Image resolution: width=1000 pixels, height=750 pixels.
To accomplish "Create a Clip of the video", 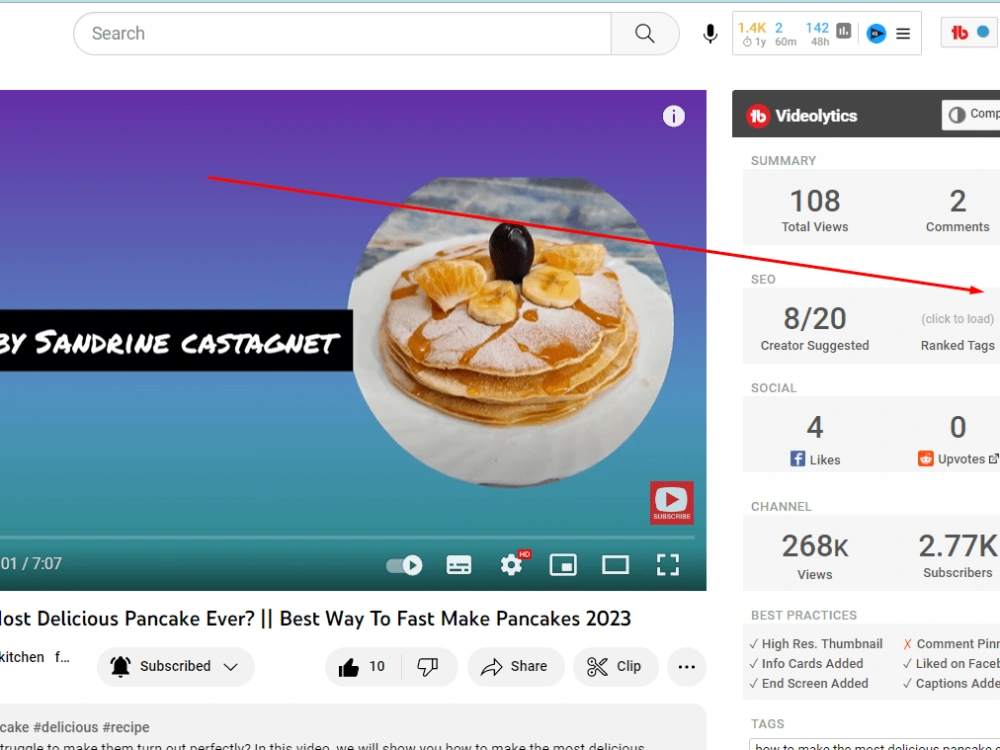I will click(615, 666).
